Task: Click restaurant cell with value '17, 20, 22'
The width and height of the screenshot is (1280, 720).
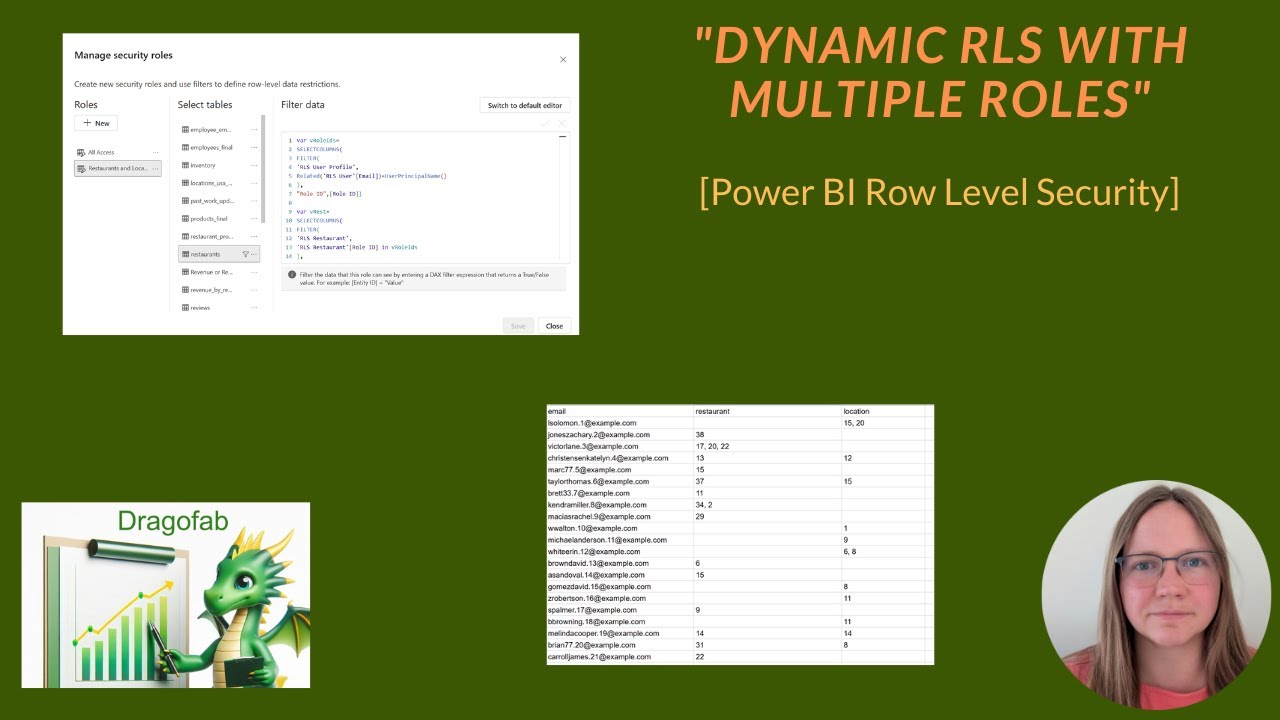Action: pos(768,446)
